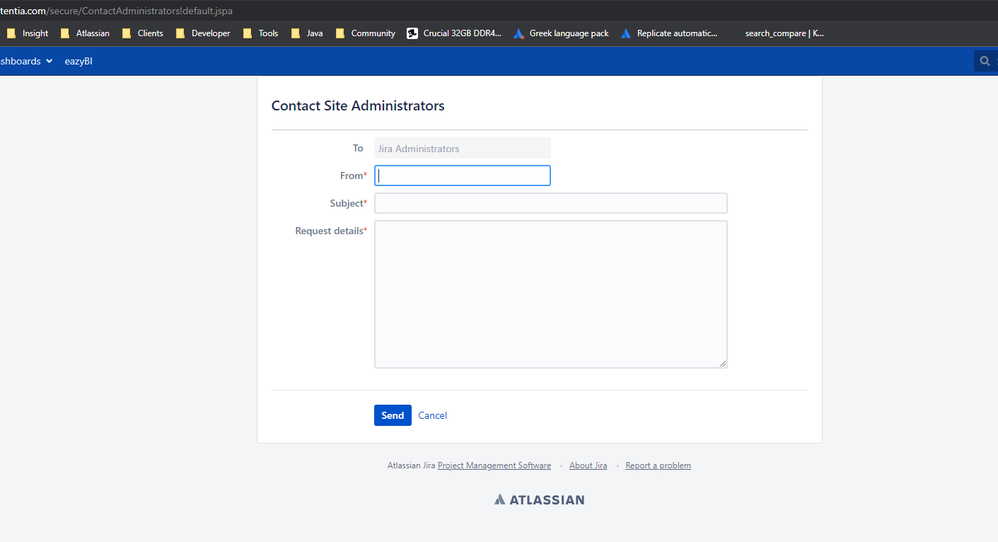Click the From input field
Image resolution: width=998 pixels, height=542 pixels.
(x=462, y=176)
